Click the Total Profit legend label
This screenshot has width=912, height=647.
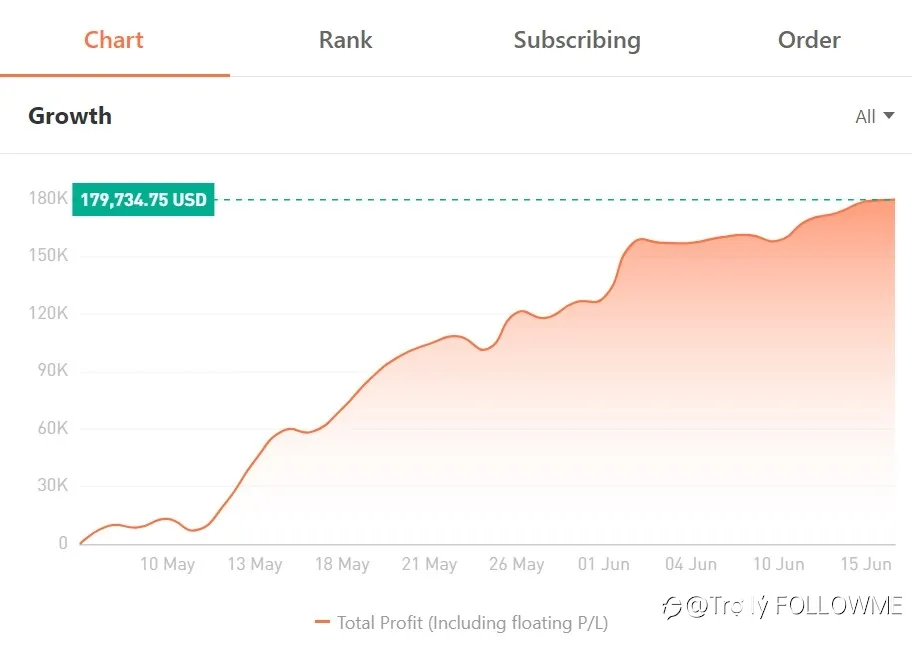(472, 623)
